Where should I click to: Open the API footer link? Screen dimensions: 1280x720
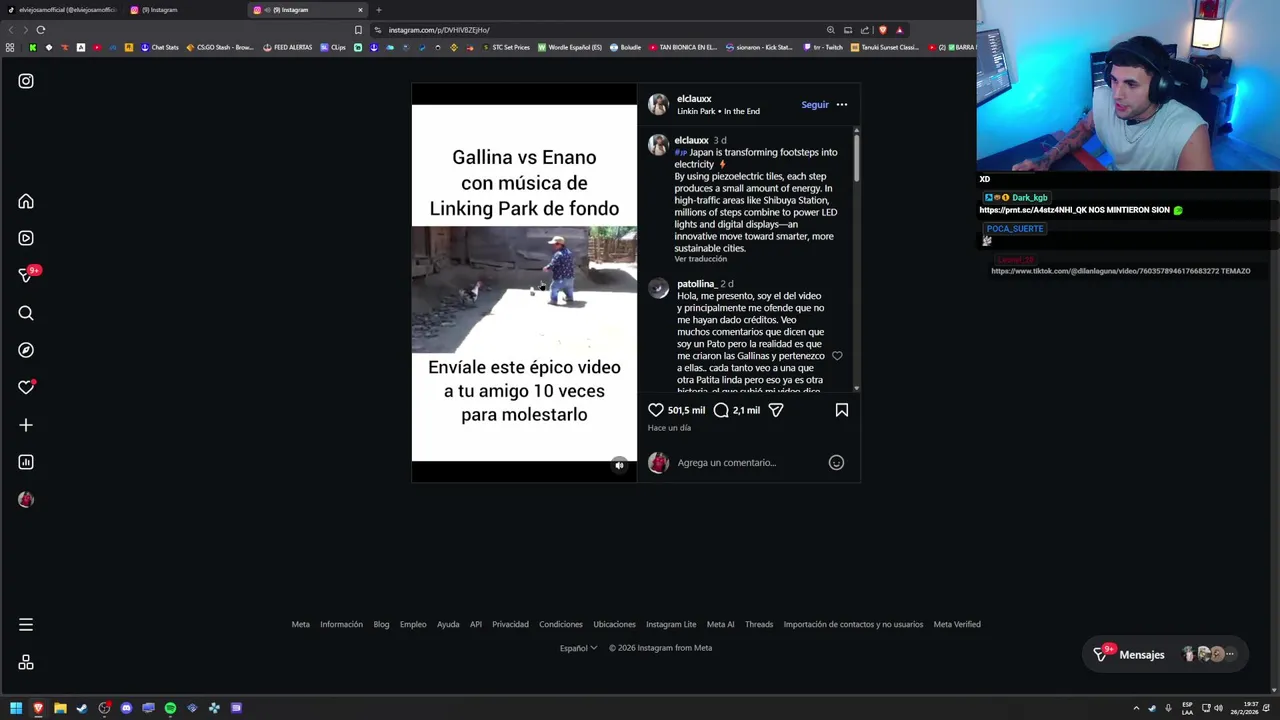[x=476, y=625]
